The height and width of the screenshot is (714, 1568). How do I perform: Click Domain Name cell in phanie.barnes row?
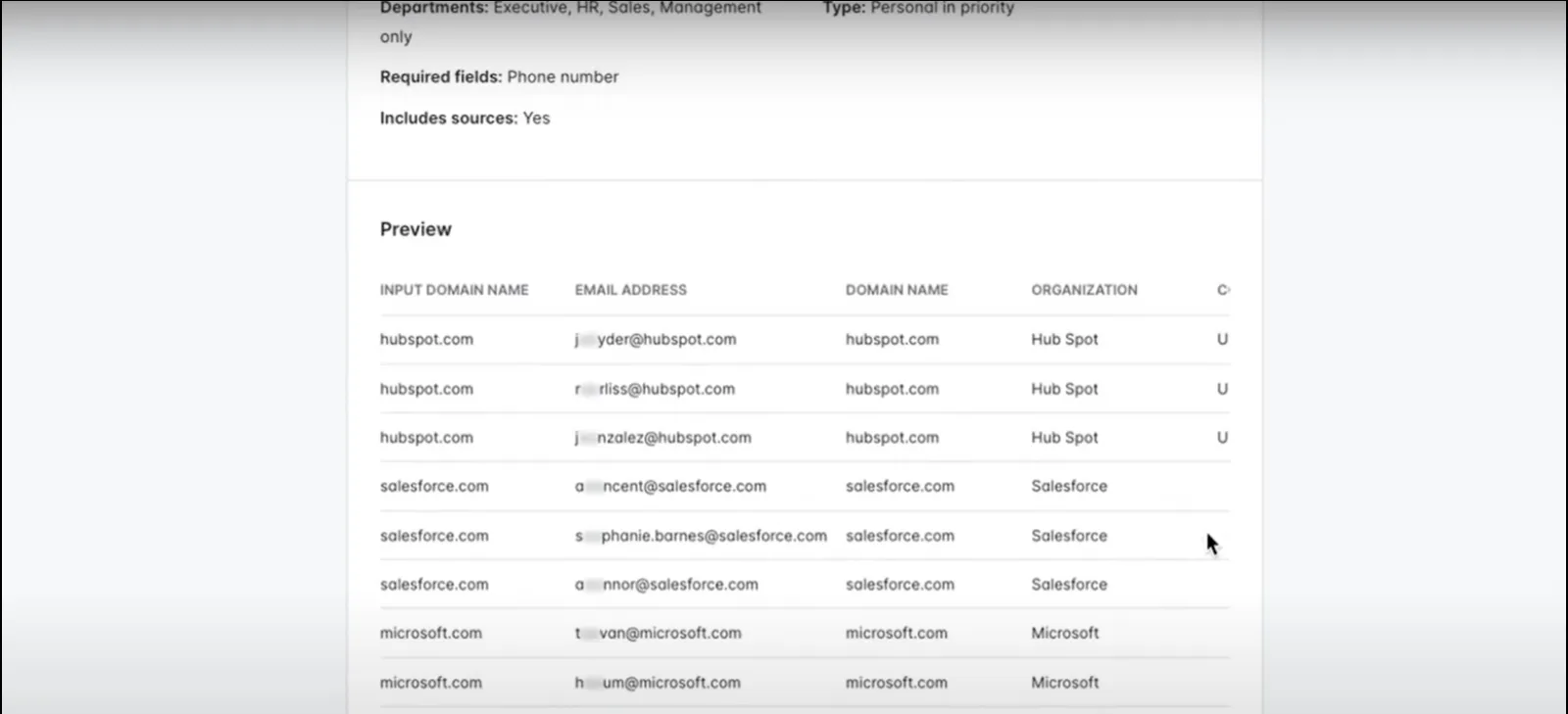tap(900, 536)
